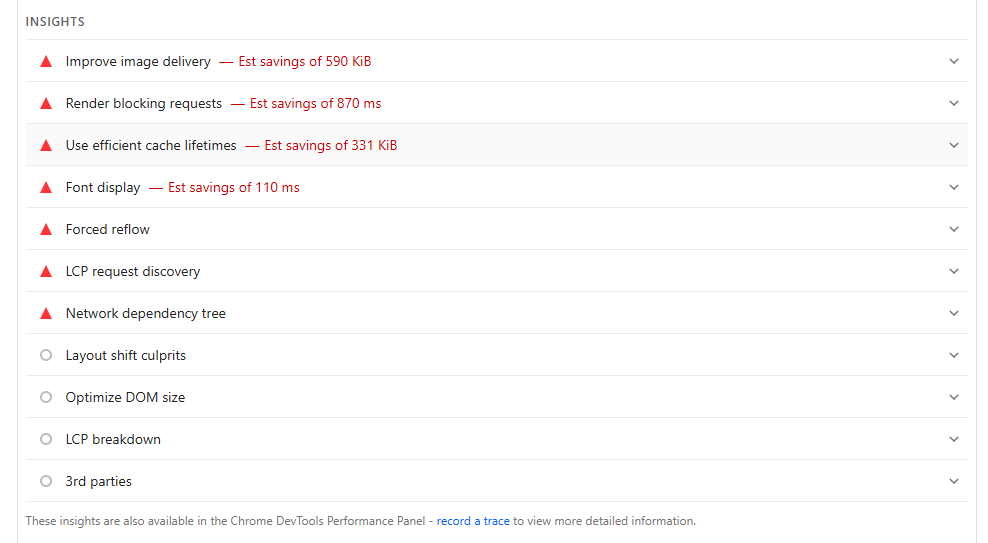Screen dimensions: 988x543
Task: Click 'Est savings of 590 KiB' text
Action: click(304, 62)
